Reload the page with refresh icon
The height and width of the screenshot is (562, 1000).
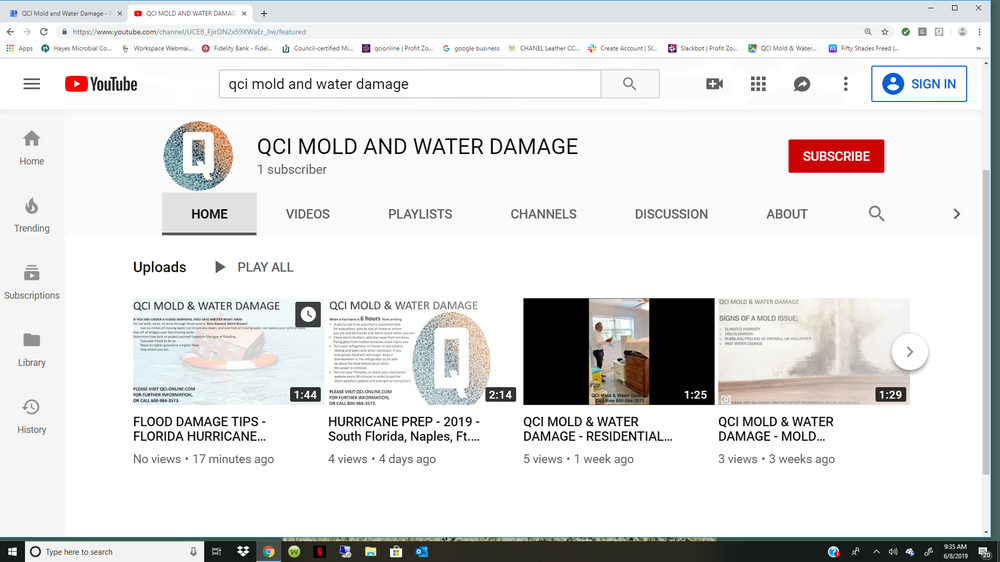coord(43,32)
